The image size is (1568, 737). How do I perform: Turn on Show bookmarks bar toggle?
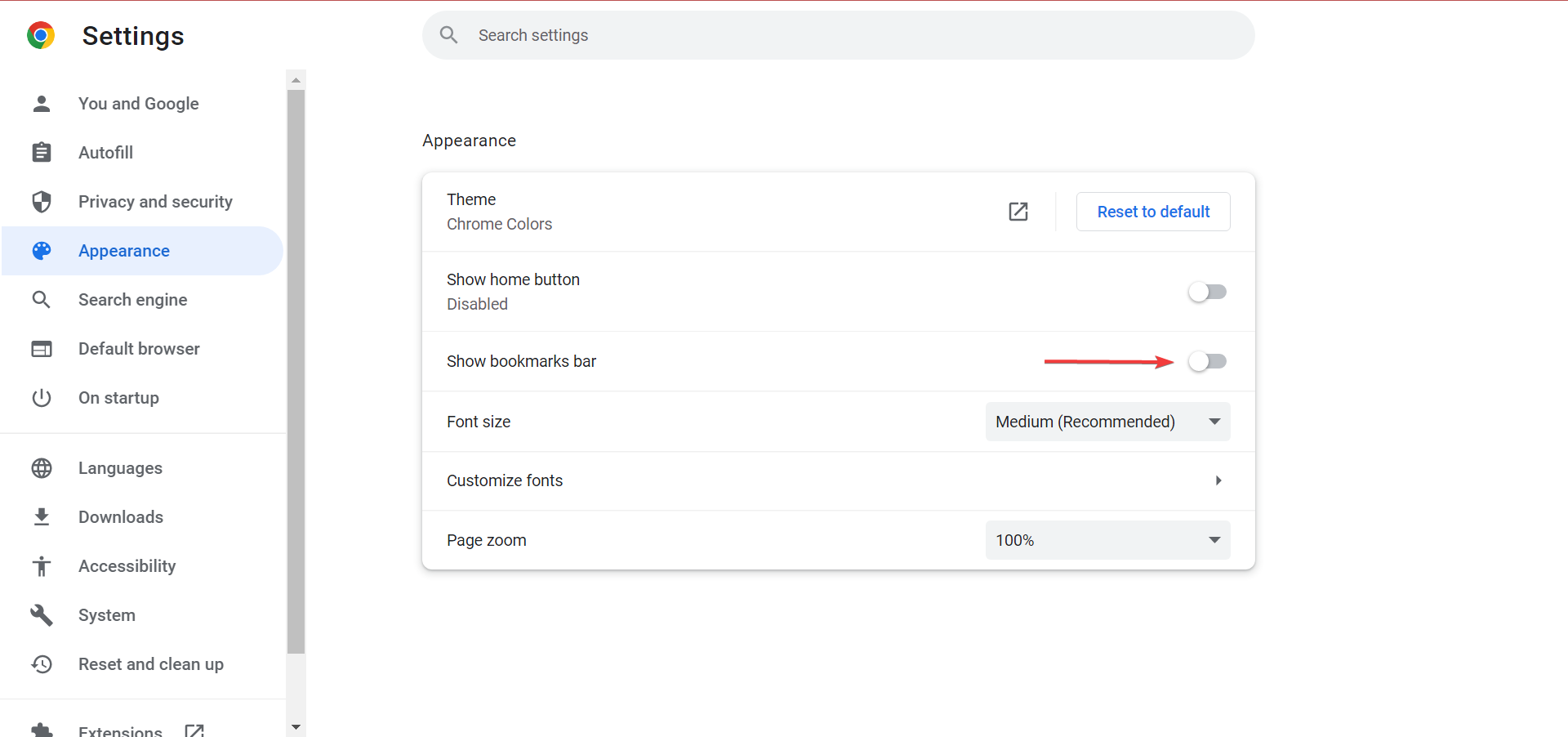tap(1207, 361)
